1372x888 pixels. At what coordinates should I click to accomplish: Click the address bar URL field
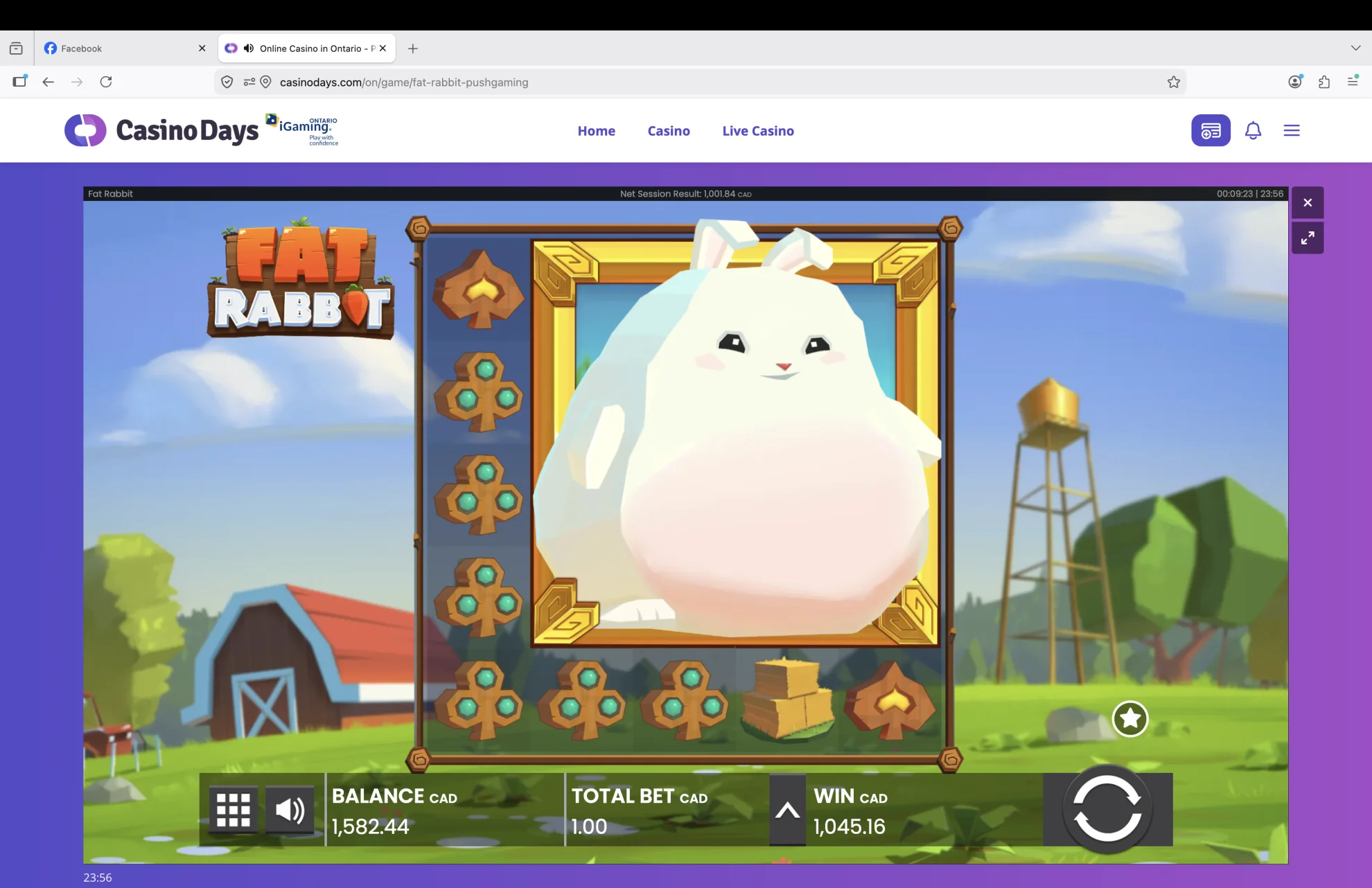(700, 82)
